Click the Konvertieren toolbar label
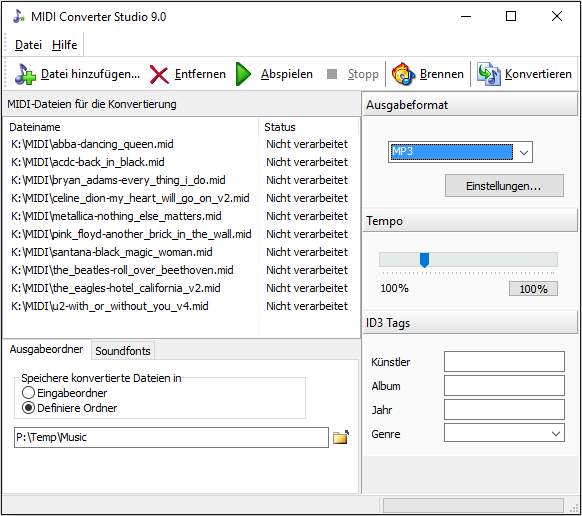Screen dimensions: 582x516 click(x=538, y=74)
